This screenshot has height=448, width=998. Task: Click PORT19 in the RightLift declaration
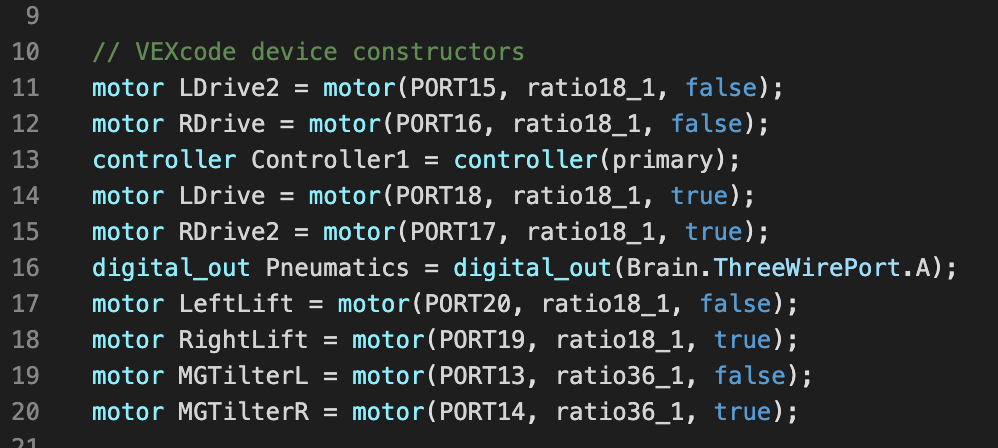tap(482, 340)
